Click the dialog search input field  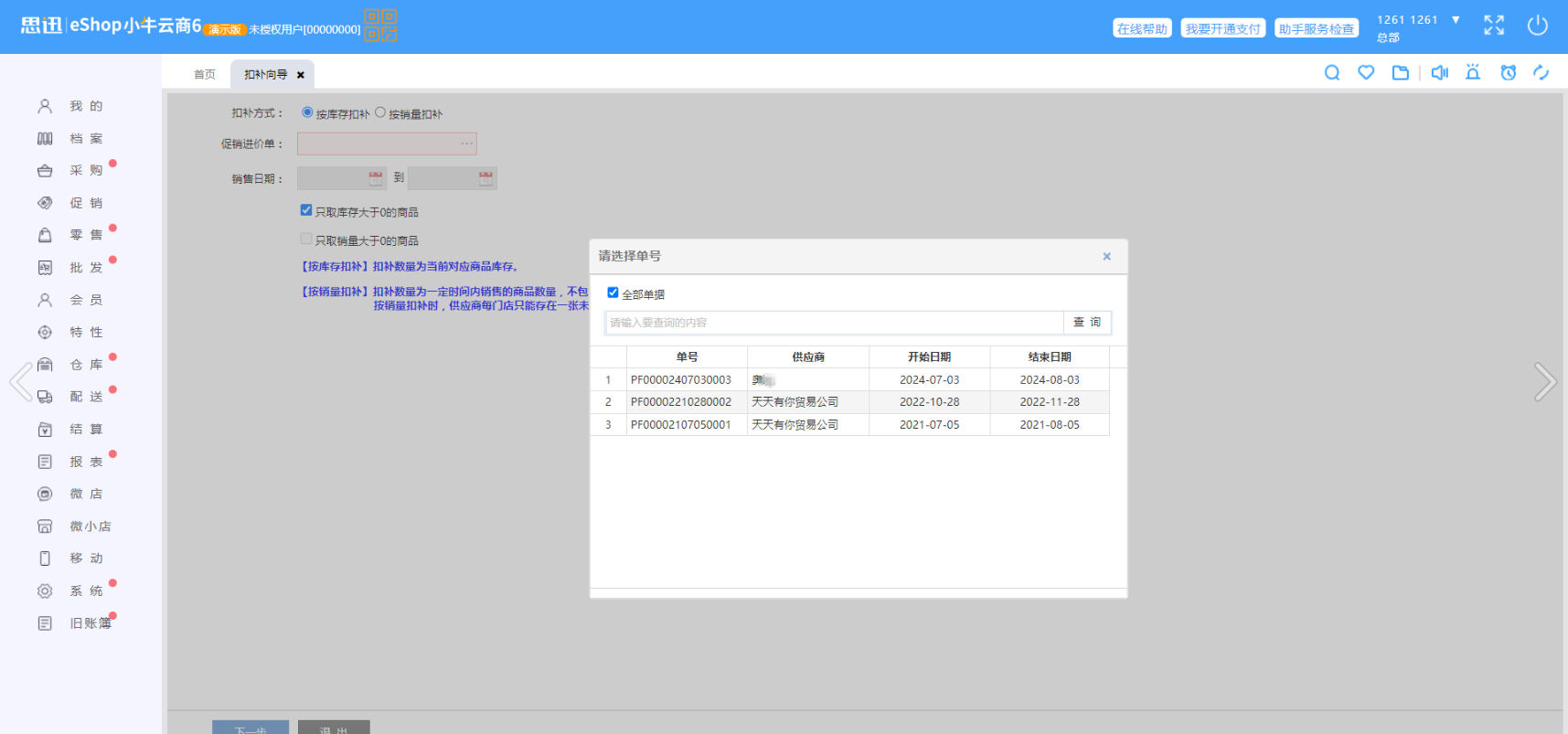834,323
